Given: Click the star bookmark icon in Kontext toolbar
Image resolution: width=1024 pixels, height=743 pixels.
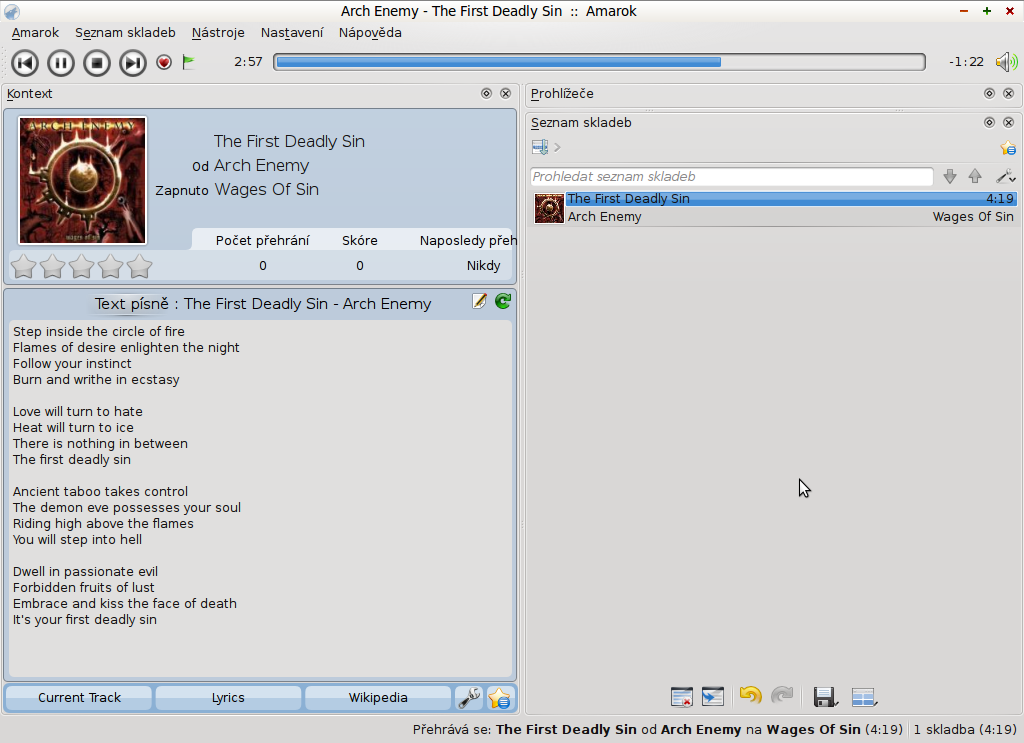Looking at the screenshot, I should pyautogui.click(x=500, y=698).
